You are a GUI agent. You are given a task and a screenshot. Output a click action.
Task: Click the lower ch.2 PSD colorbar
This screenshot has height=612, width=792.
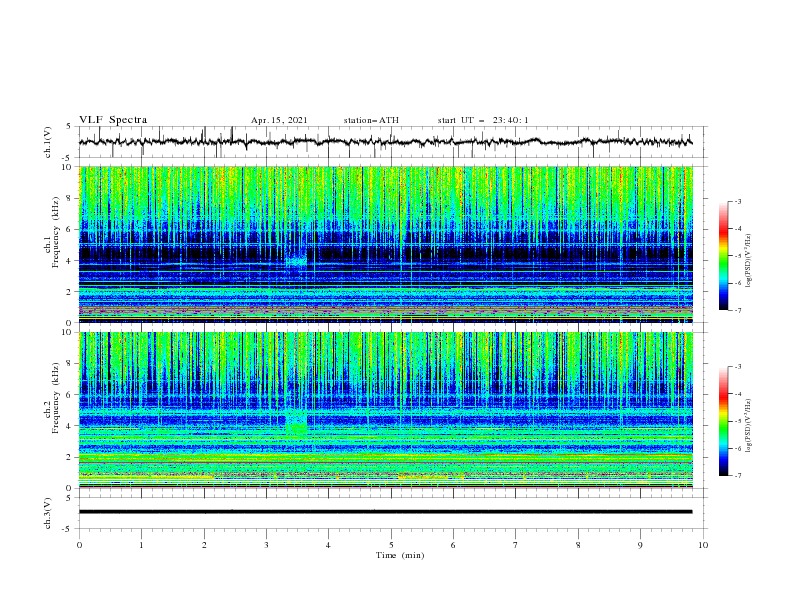point(723,421)
